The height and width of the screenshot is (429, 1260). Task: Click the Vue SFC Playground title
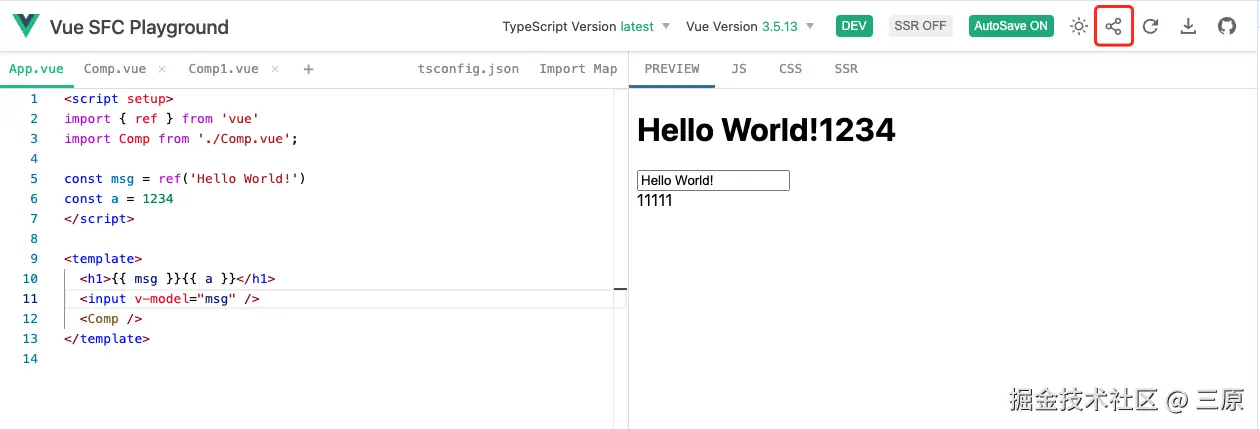pyautogui.click(x=139, y=27)
